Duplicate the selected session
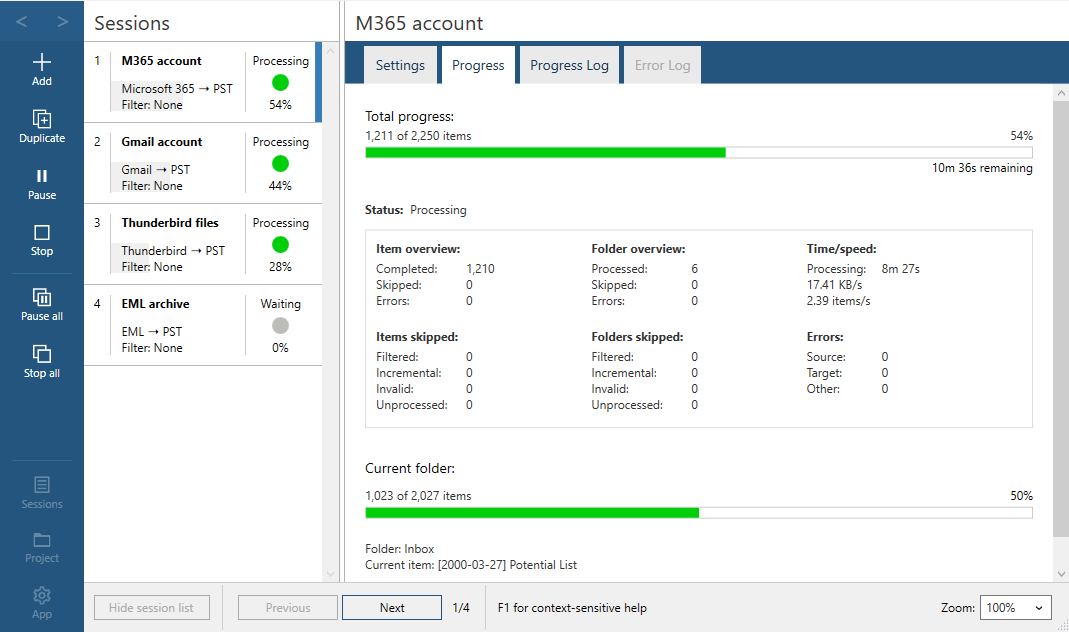This screenshot has width=1069, height=632. click(x=42, y=119)
